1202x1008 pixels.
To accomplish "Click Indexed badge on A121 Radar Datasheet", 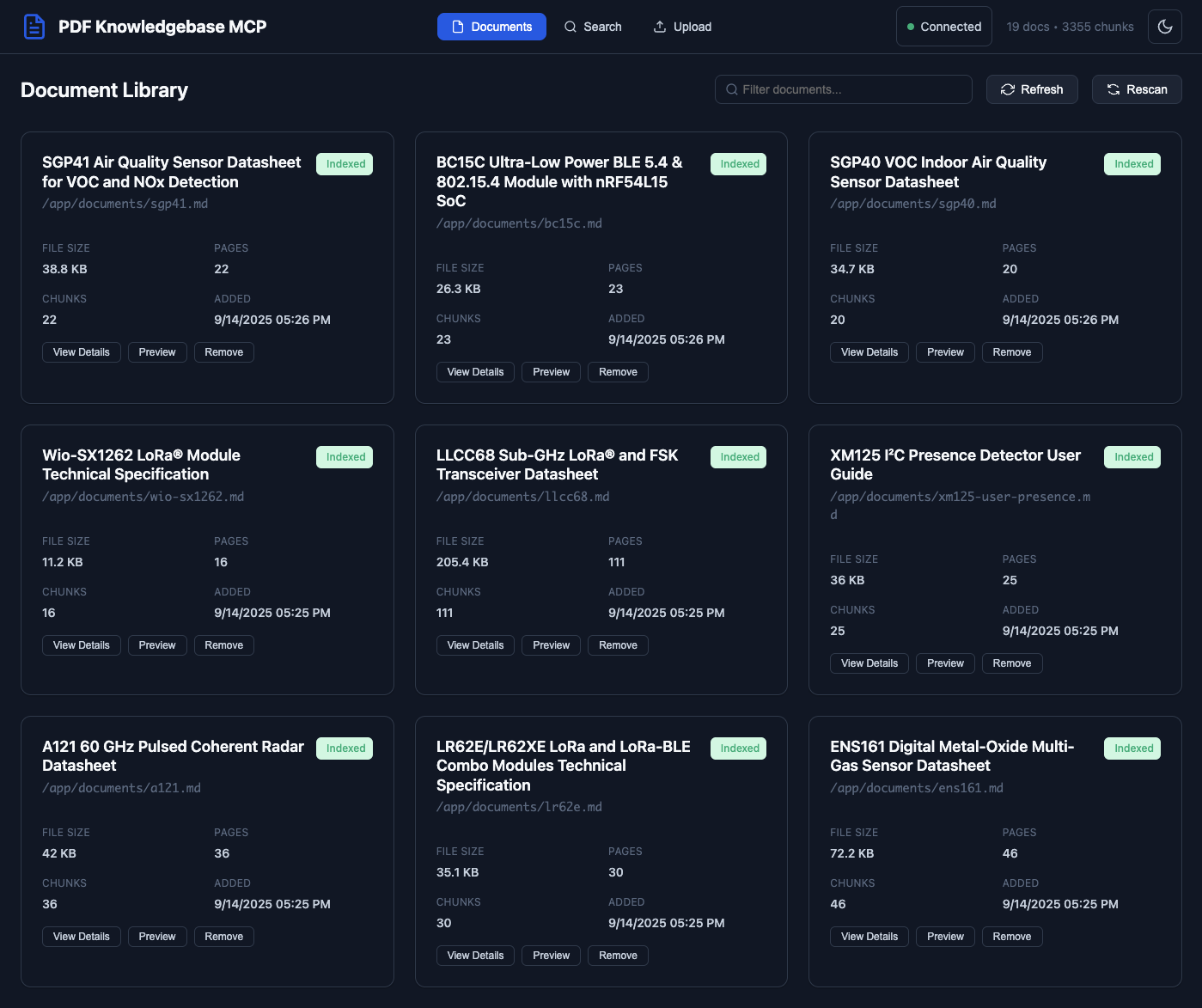I will [x=345, y=748].
